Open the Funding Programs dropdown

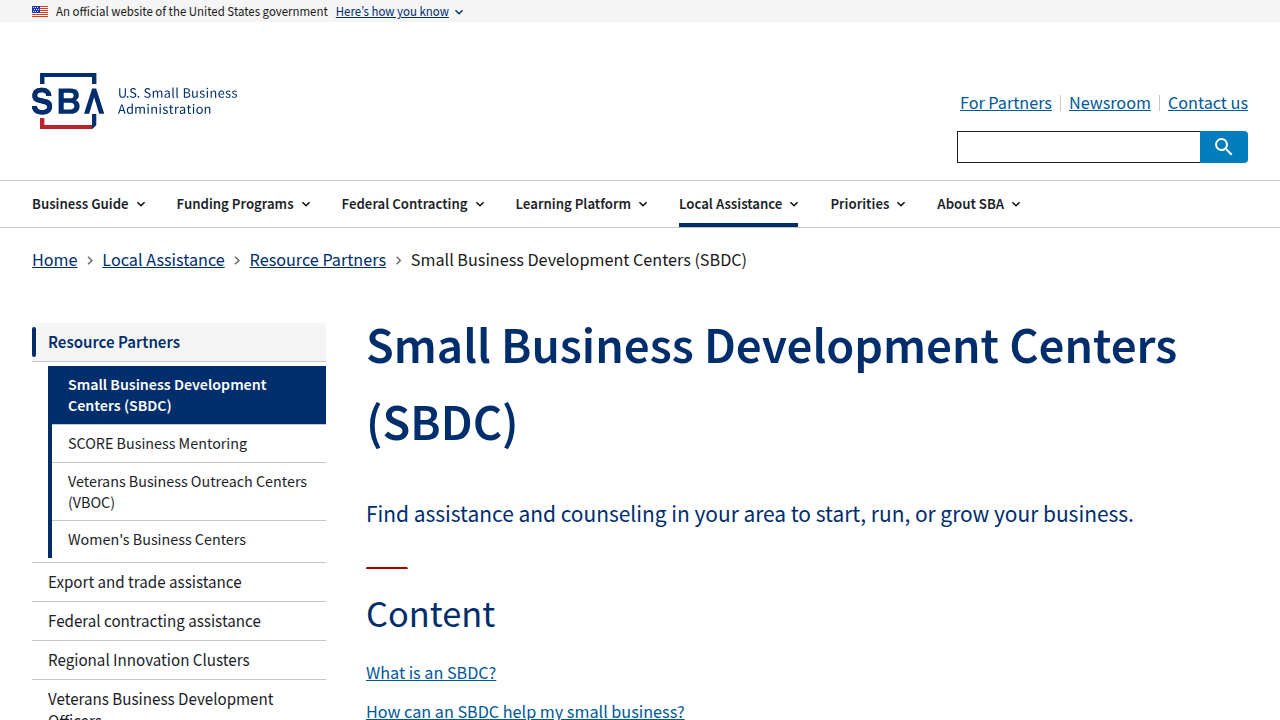click(x=242, y=204)
